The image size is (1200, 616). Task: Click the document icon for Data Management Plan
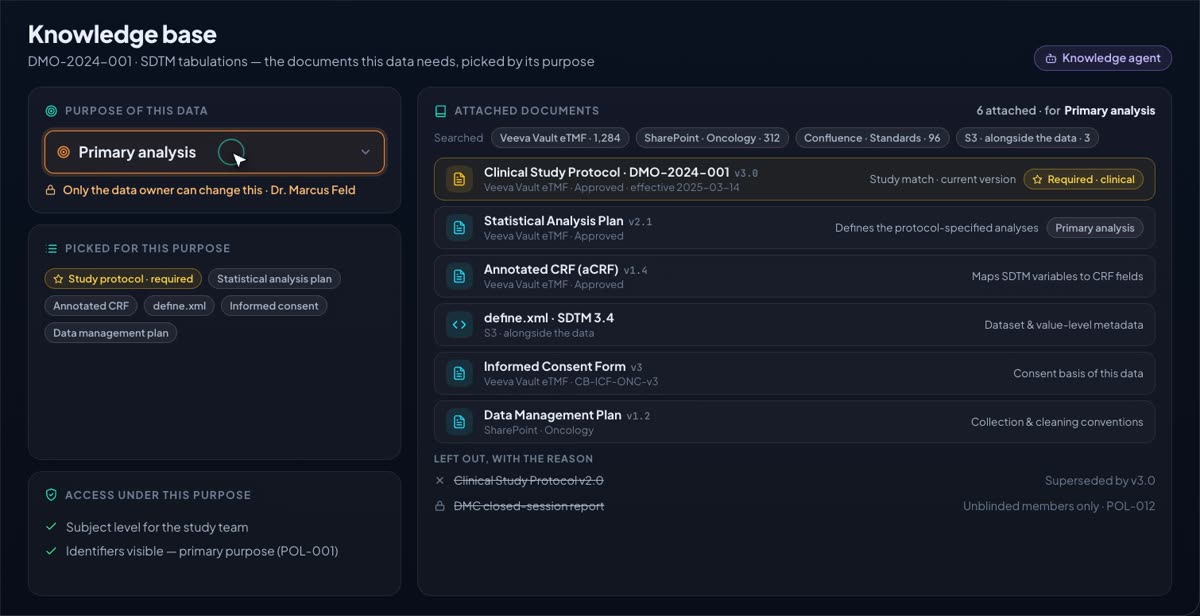pyautogui.click(x=459, y=422)
